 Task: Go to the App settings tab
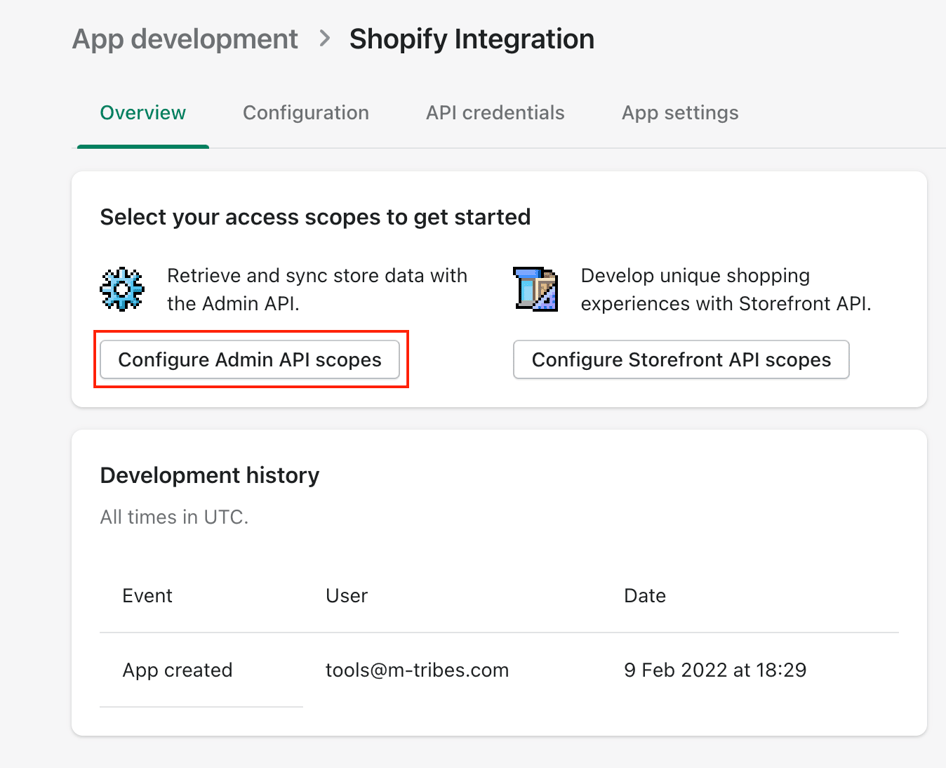tap(680, 113)
